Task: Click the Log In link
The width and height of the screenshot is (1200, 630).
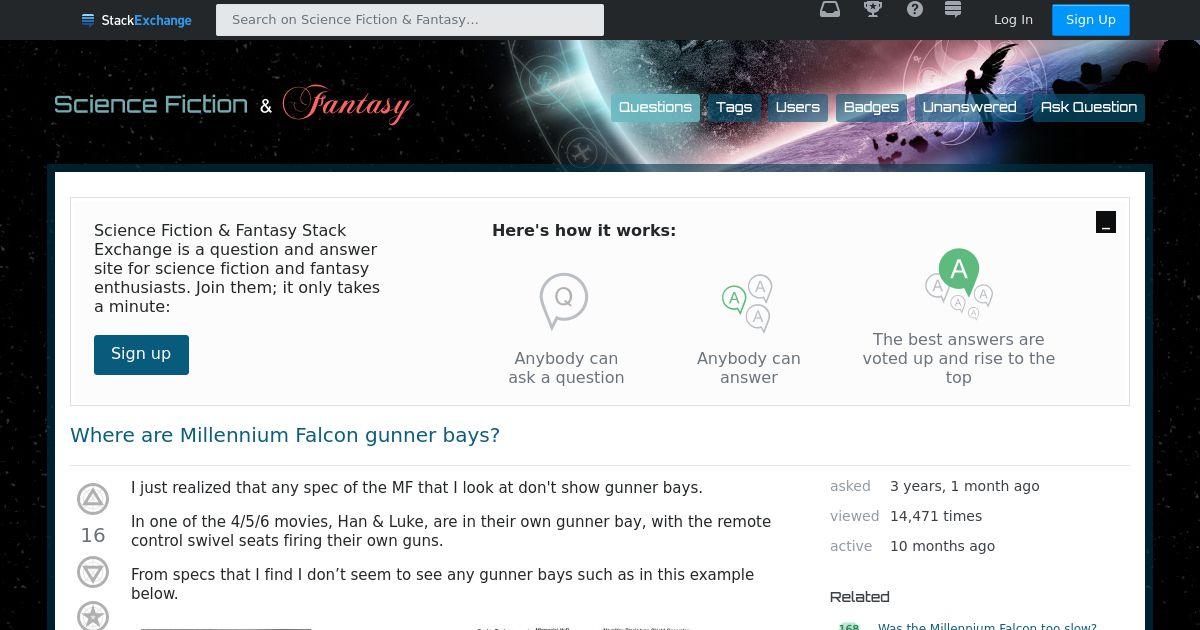Action: coord(1013,20)
